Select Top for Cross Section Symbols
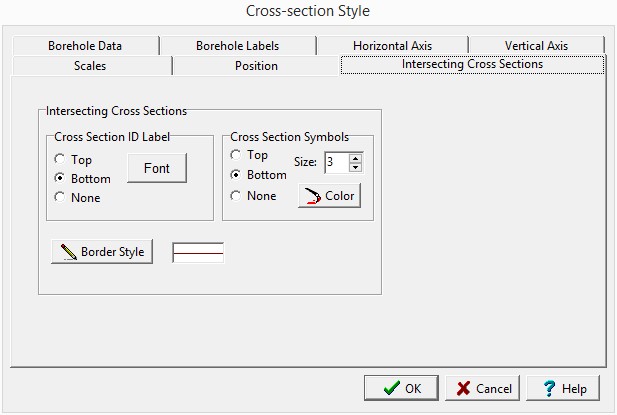This screenshot has width=617, height=415. [x=237, y=155]
